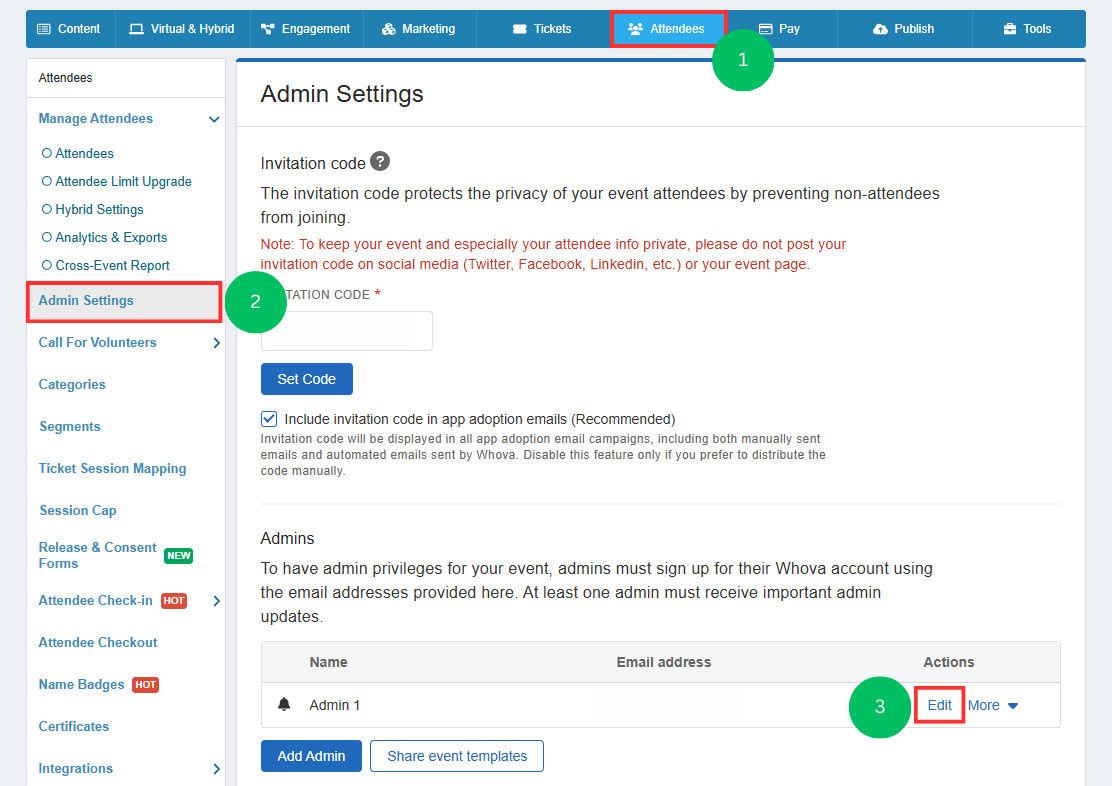Click the bell icon next to Admin 1
Image resolution: width=1112 pixels, height=786 pixels.
coord(284,704)
